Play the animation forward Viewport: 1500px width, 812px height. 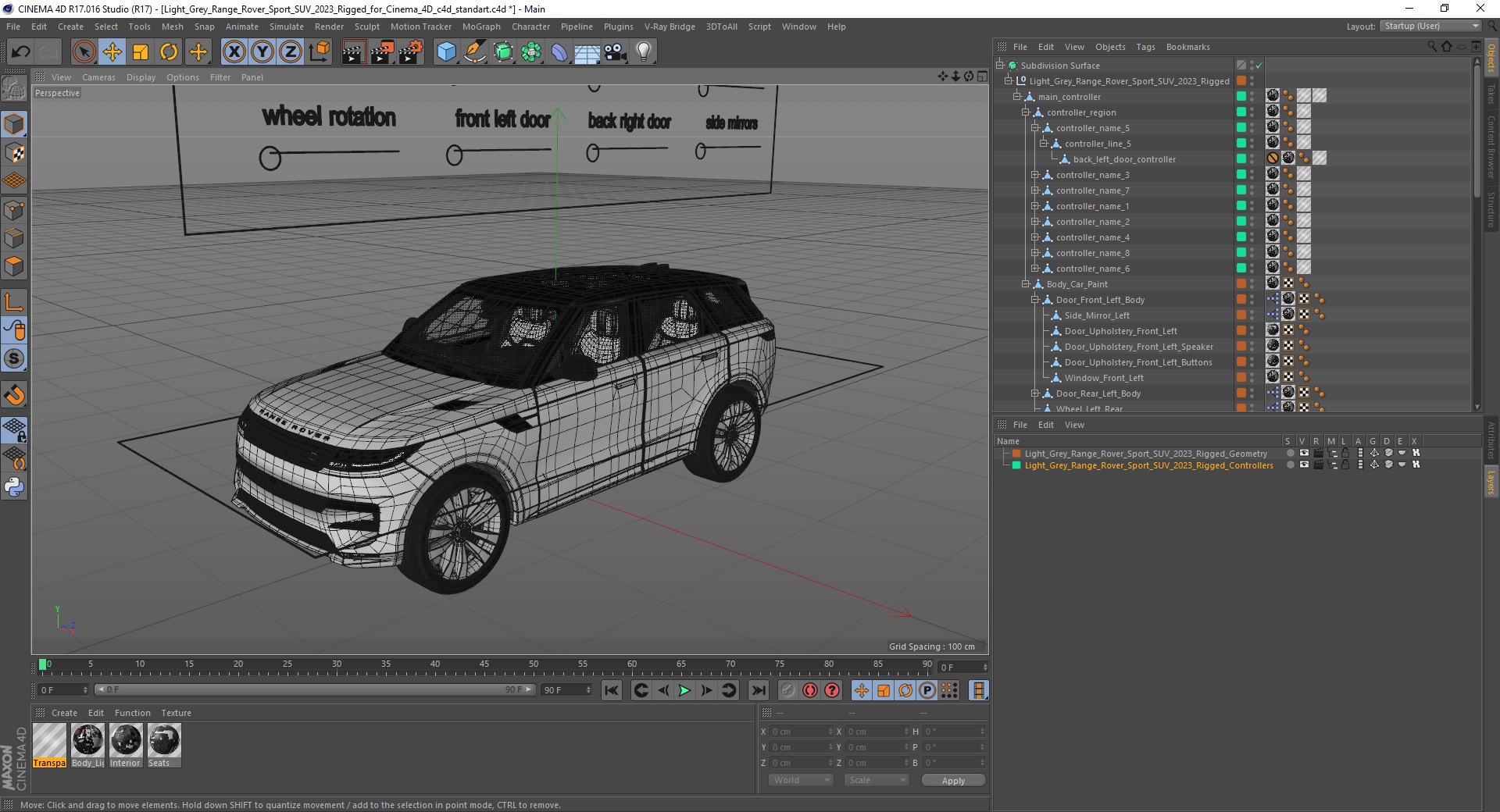684,690
